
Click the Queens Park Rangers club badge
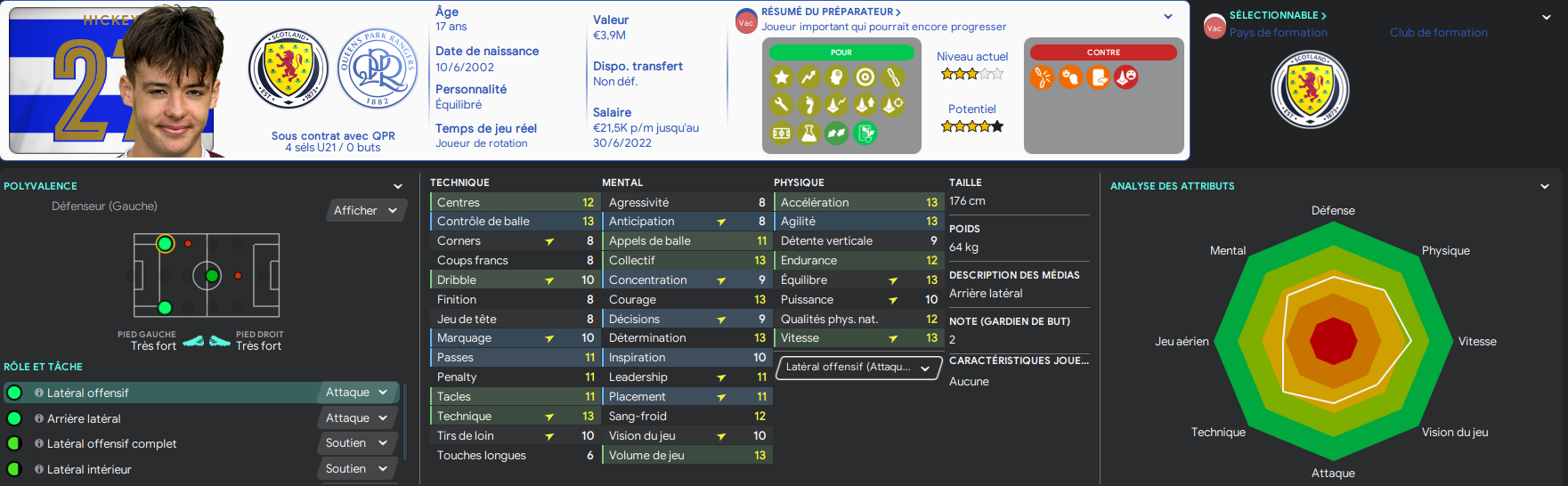[x=378, y=69]
